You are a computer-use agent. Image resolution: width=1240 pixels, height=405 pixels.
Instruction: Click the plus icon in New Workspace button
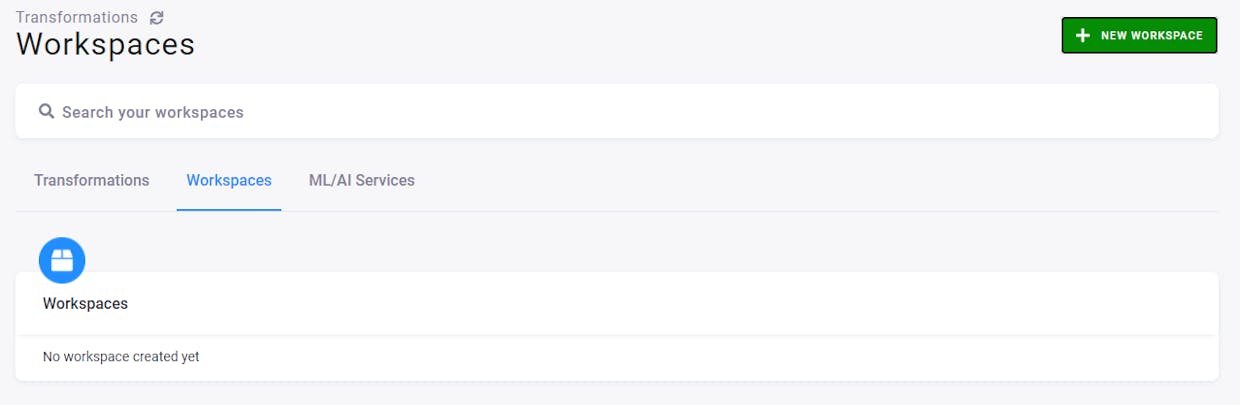tap(1082, 36)
